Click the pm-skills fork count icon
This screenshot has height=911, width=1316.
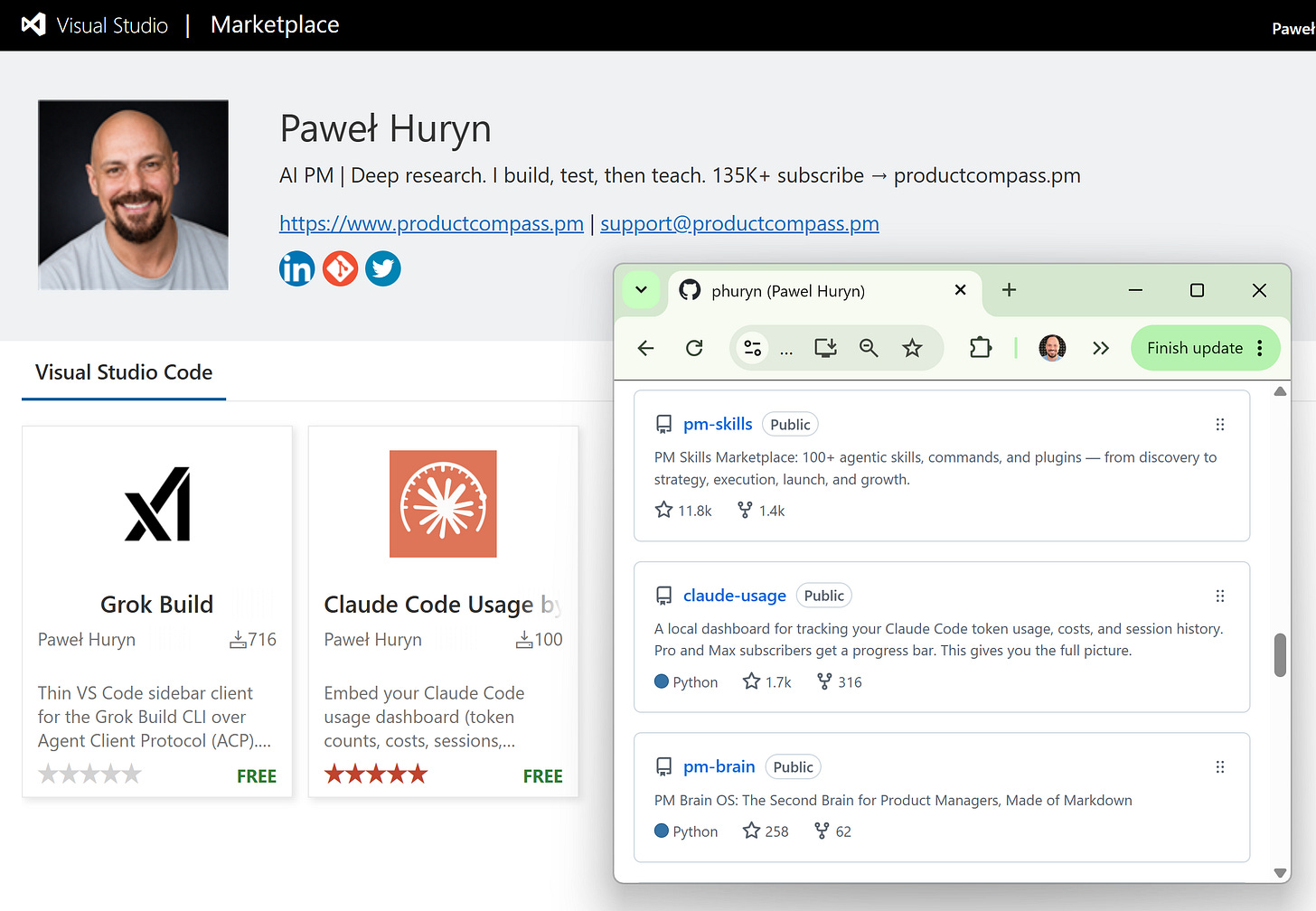point(745,510)
